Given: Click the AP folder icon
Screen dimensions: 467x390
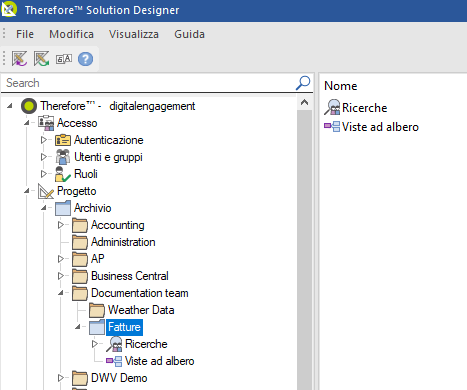Looking at the screenshot, I should coord(80,259).
